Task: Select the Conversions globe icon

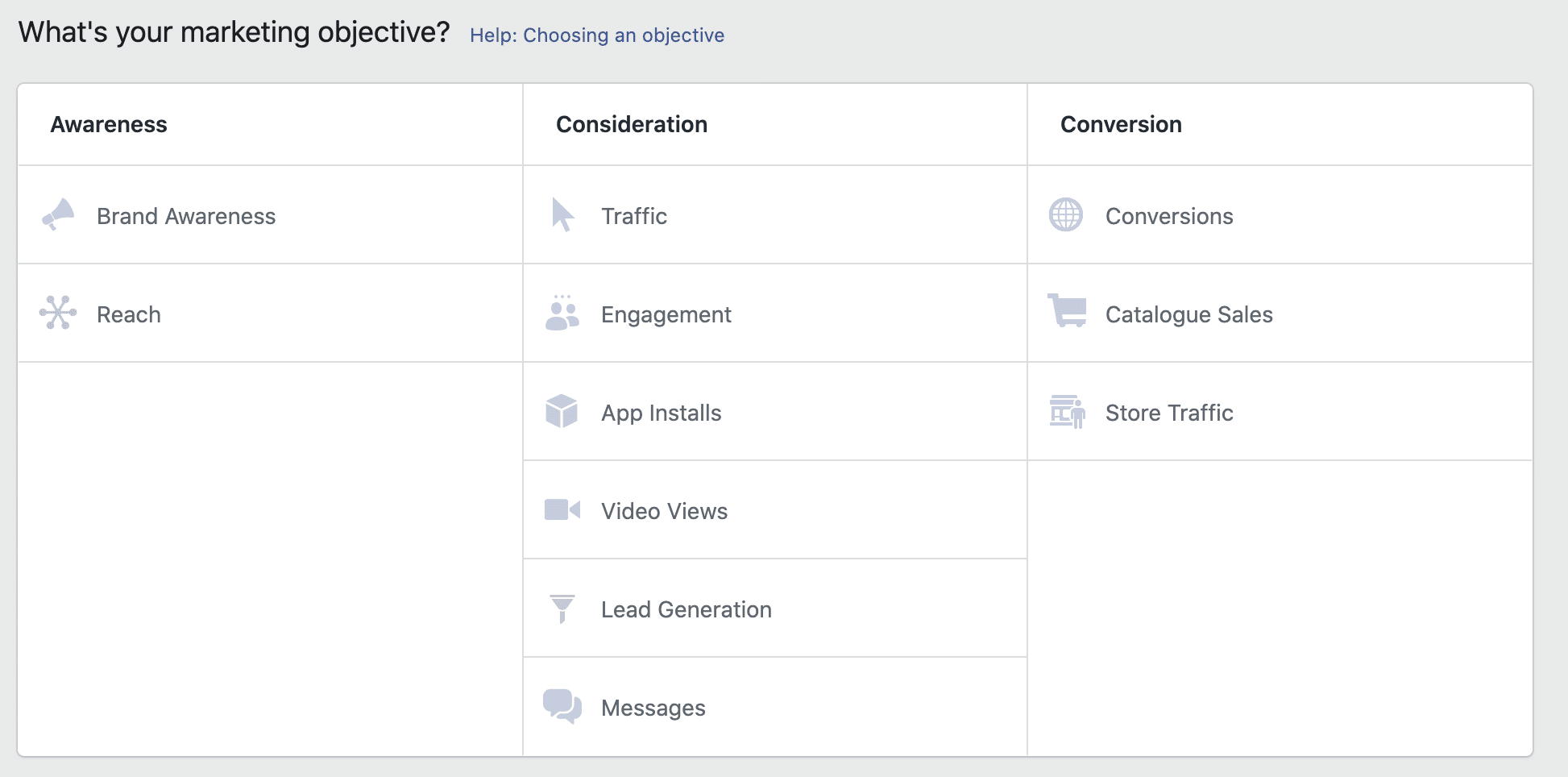Action: 1067,215
